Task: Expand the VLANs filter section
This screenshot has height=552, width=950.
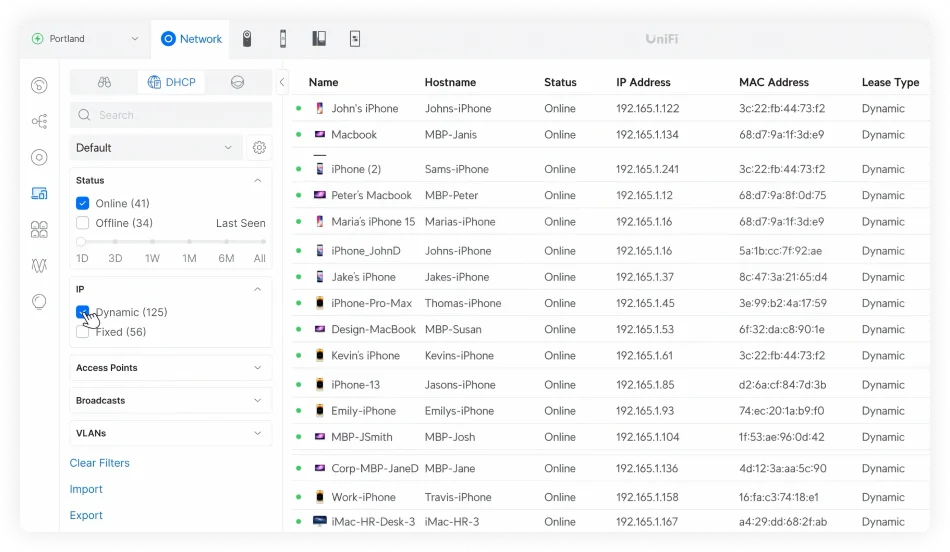Action: click(x=171, y=433)
